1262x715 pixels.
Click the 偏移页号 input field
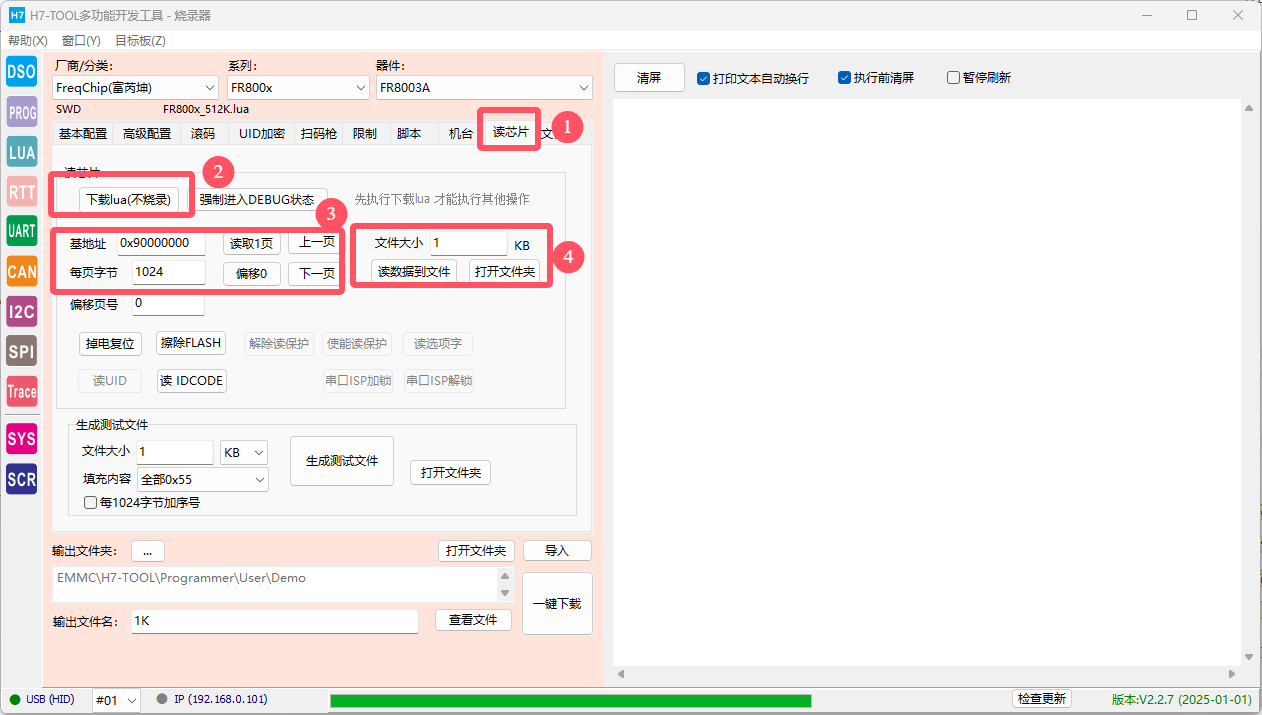click(x=168, y=303)
